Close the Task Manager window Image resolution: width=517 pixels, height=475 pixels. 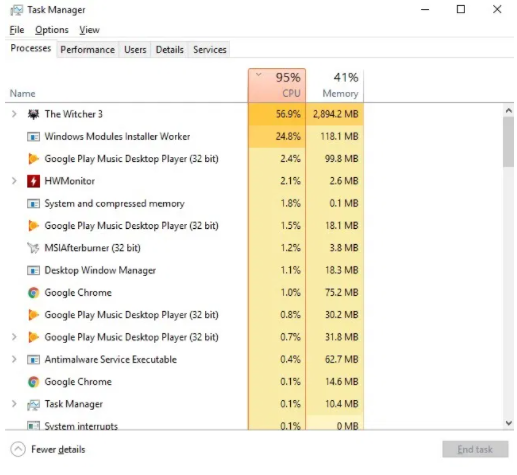click(497, 9)
